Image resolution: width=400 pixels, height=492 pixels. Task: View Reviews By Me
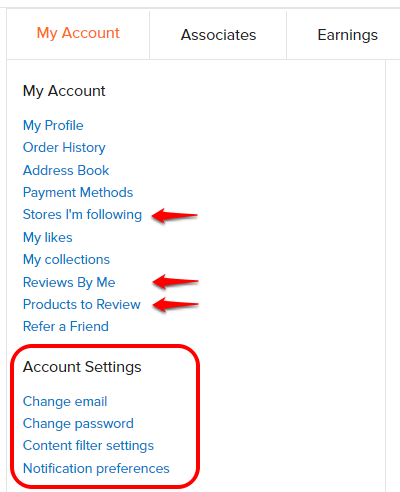(69, 282)
